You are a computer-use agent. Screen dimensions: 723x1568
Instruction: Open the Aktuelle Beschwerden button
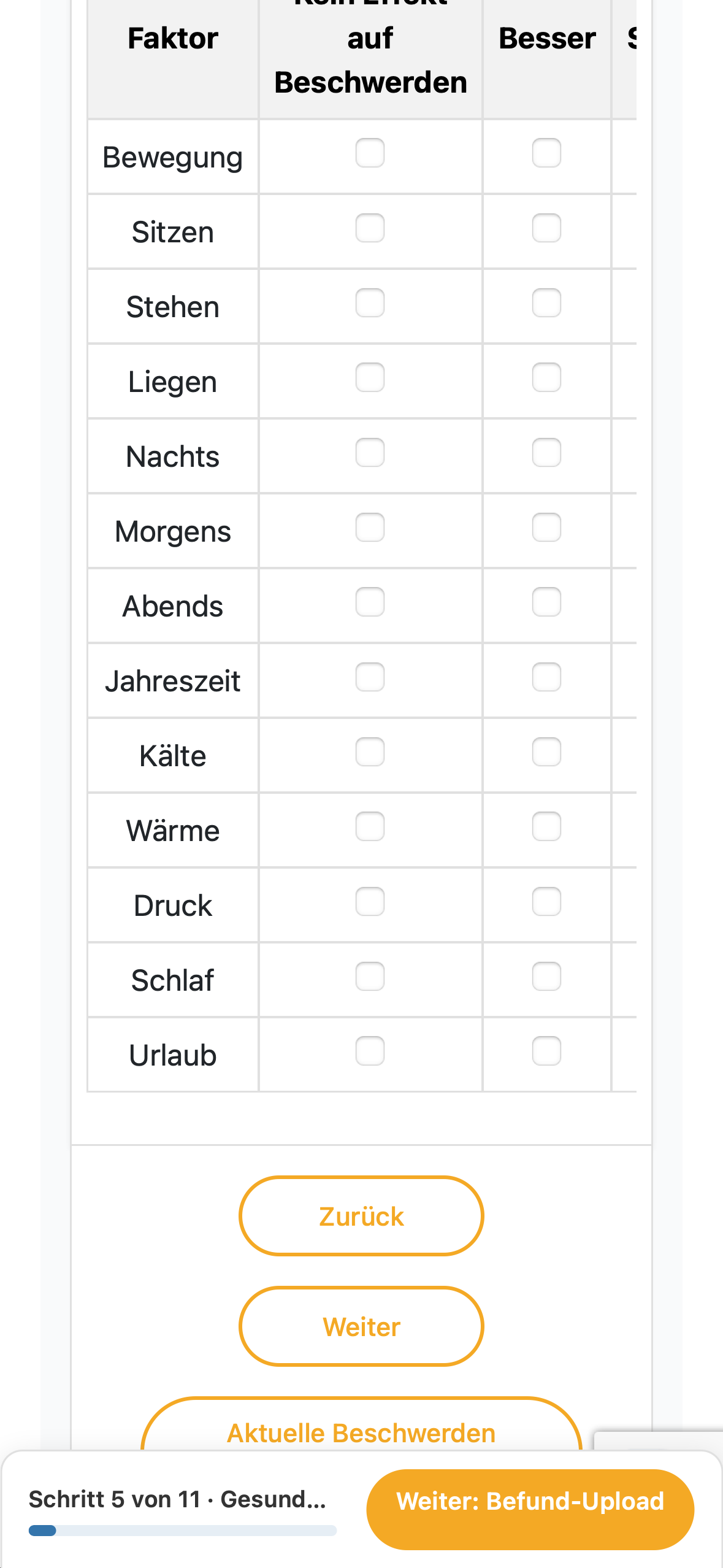[361, 1424]
